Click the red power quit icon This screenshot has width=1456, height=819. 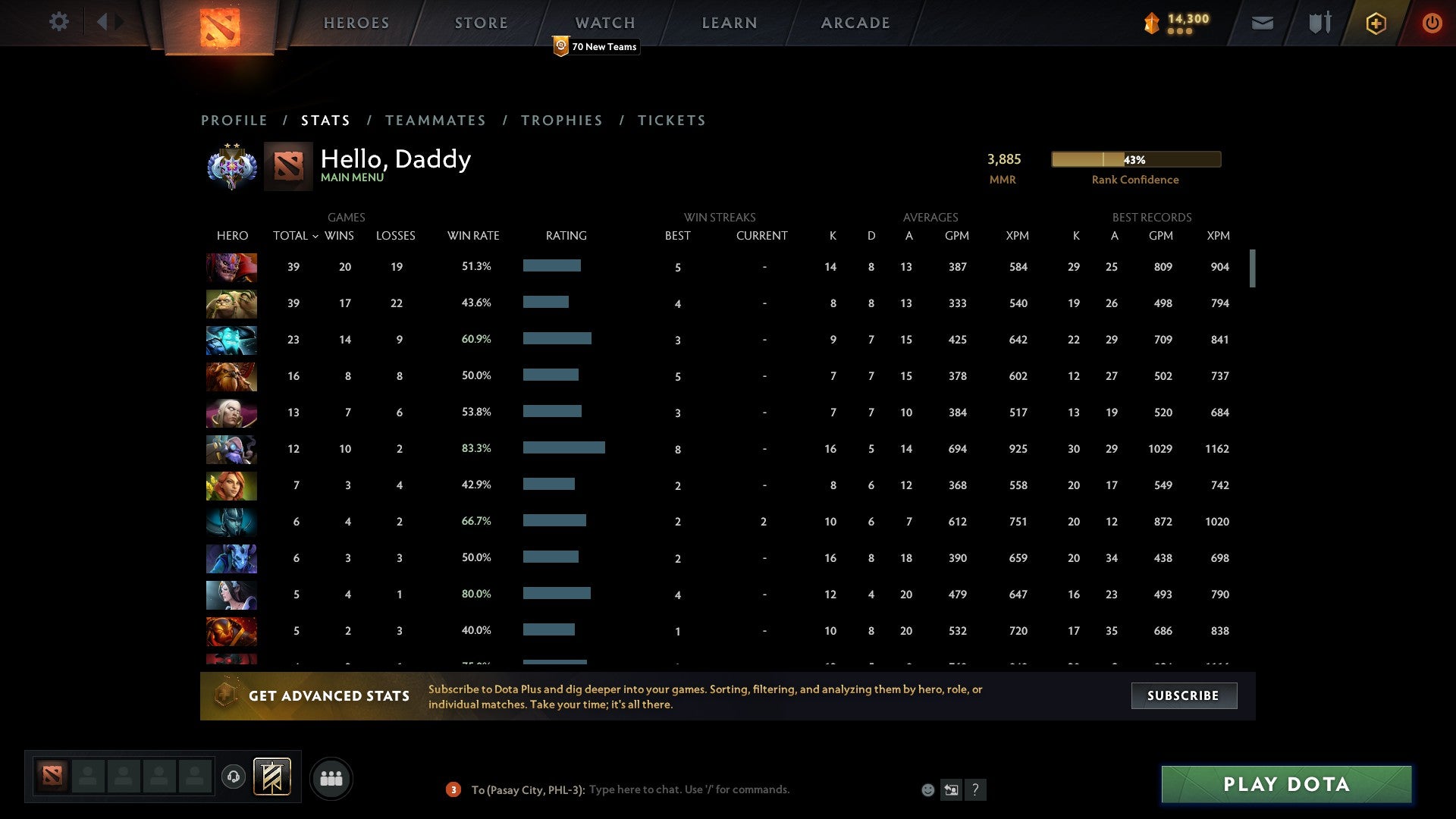pos(1432,23)
